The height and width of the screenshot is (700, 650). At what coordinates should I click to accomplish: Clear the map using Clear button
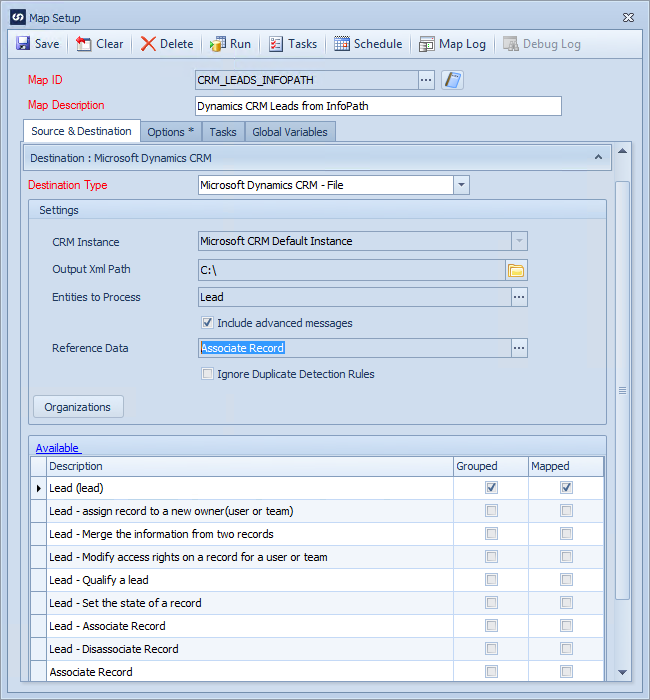(x=100, y=44)
